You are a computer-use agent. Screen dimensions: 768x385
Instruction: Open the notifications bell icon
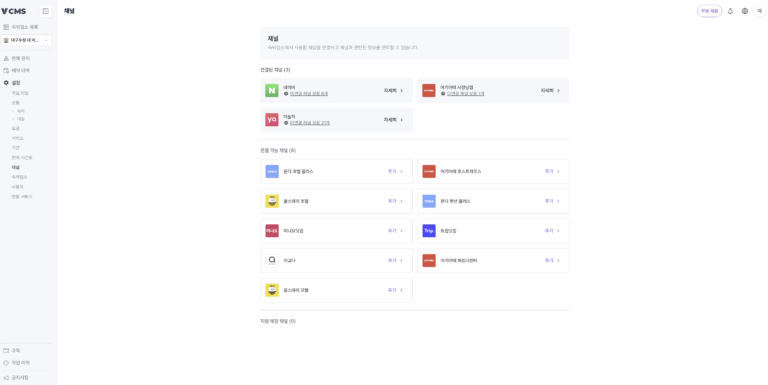(730, 11)
